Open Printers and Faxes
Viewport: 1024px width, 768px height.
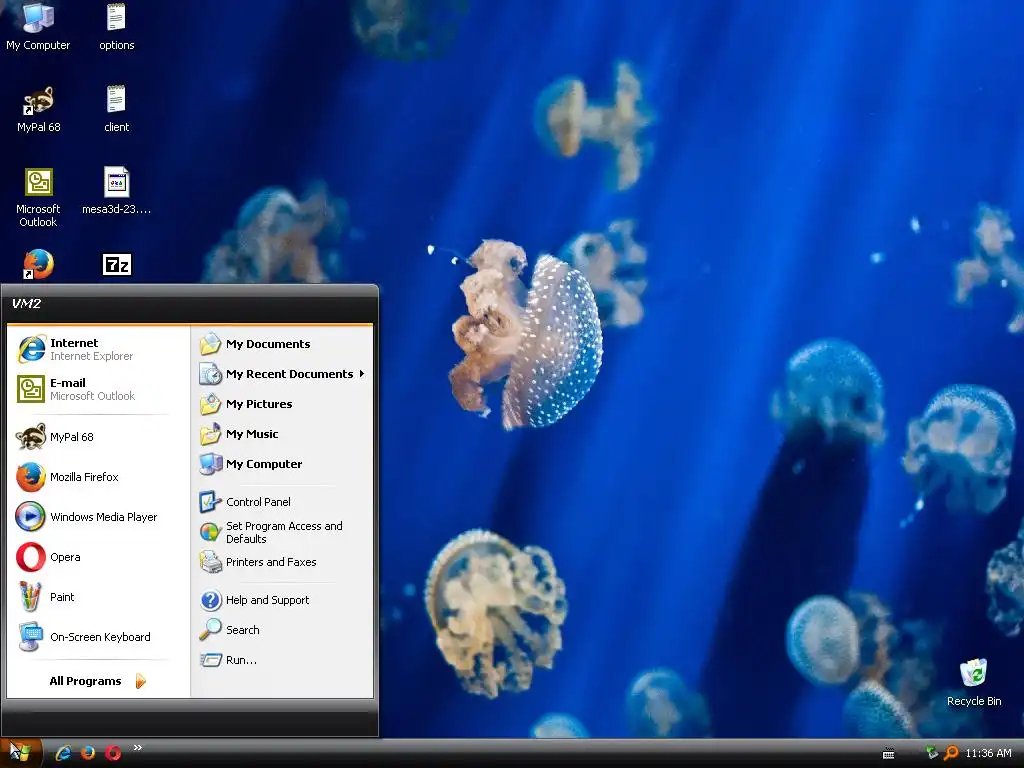coord(282,562)
